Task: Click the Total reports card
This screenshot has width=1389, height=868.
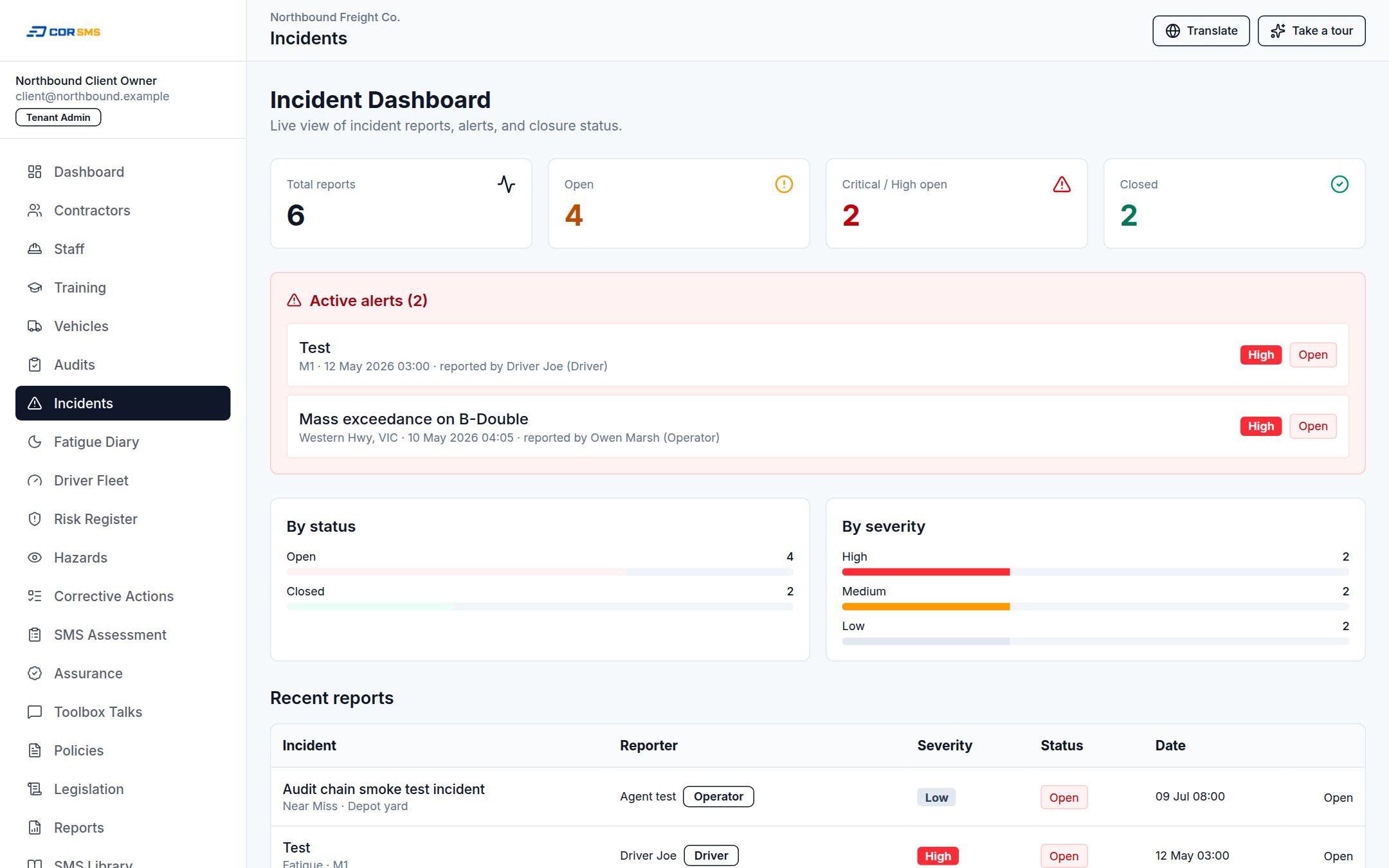Action: click(401, 203)
